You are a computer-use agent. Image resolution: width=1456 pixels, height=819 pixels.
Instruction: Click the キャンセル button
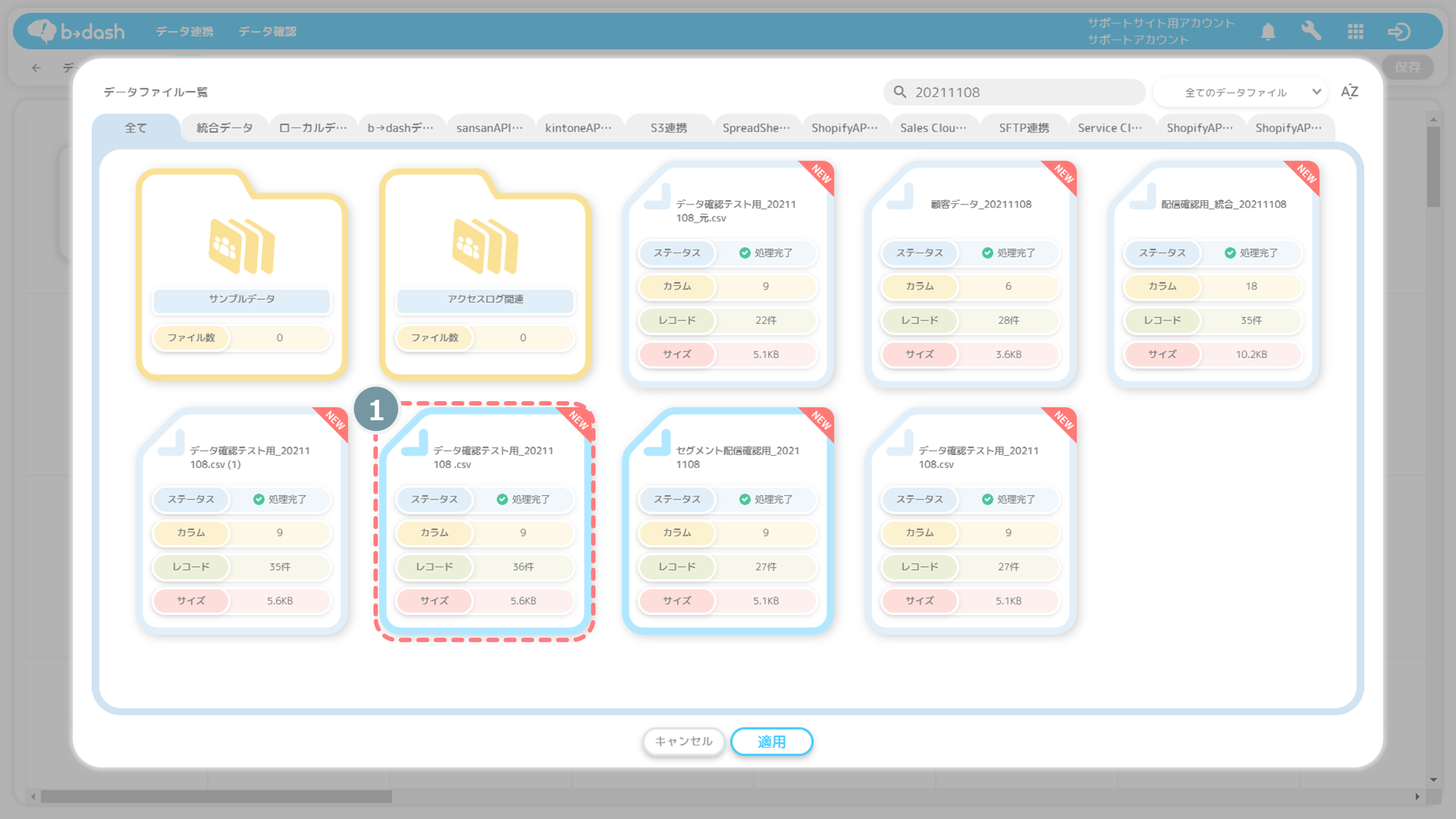click(684, 741)
